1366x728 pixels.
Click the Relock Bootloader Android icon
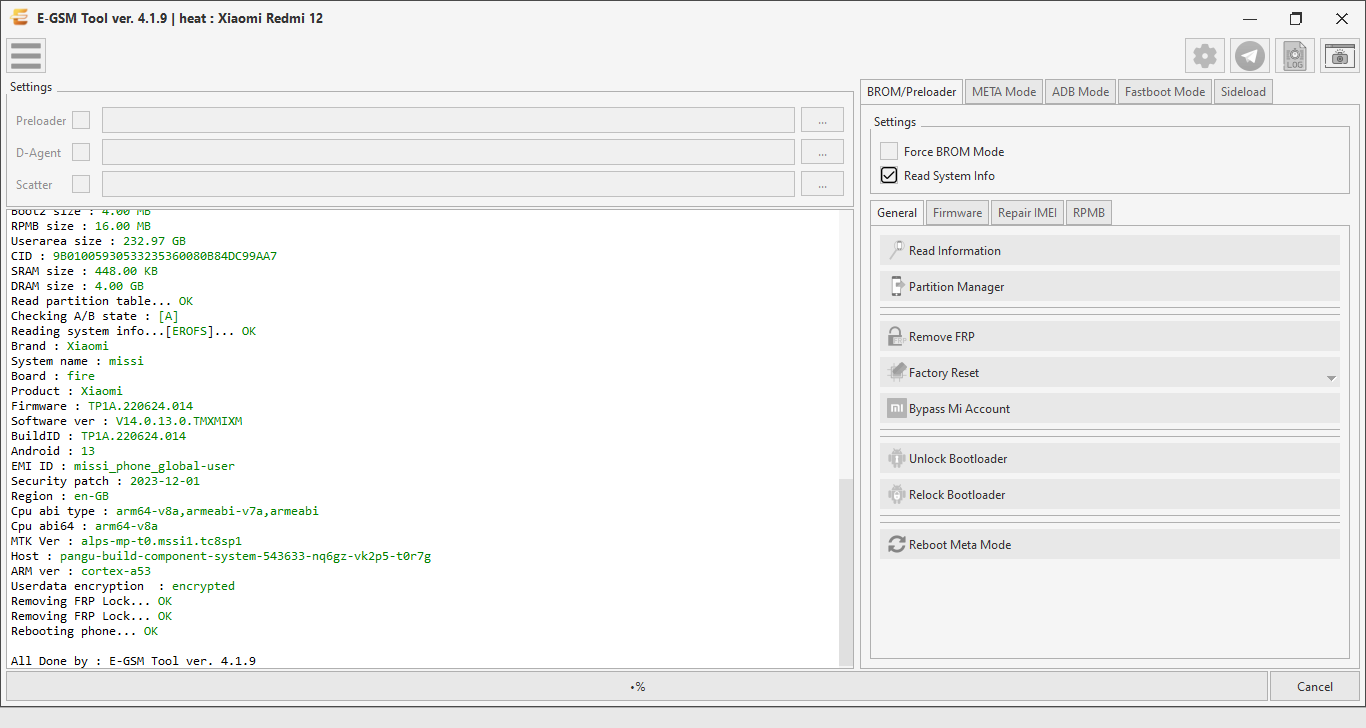[x=896, y=494]
